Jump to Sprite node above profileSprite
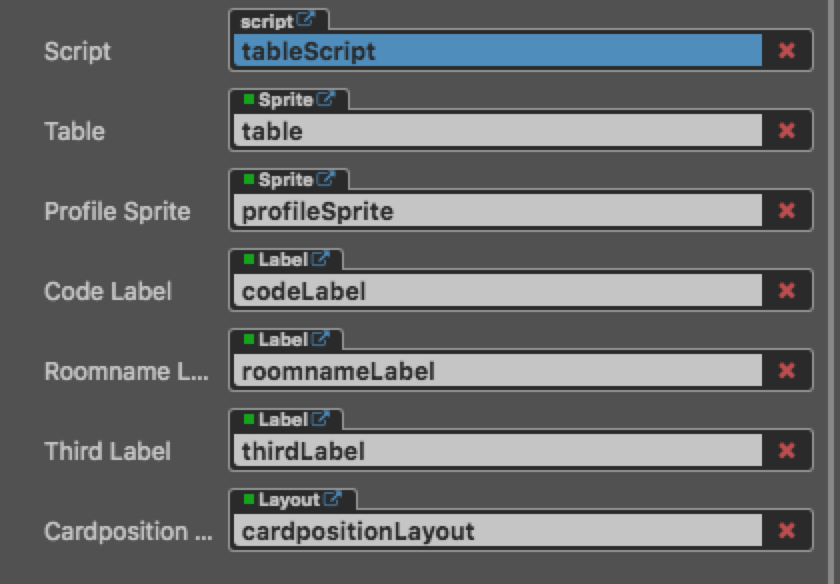 pyautogui.click(x=326, y=180)
